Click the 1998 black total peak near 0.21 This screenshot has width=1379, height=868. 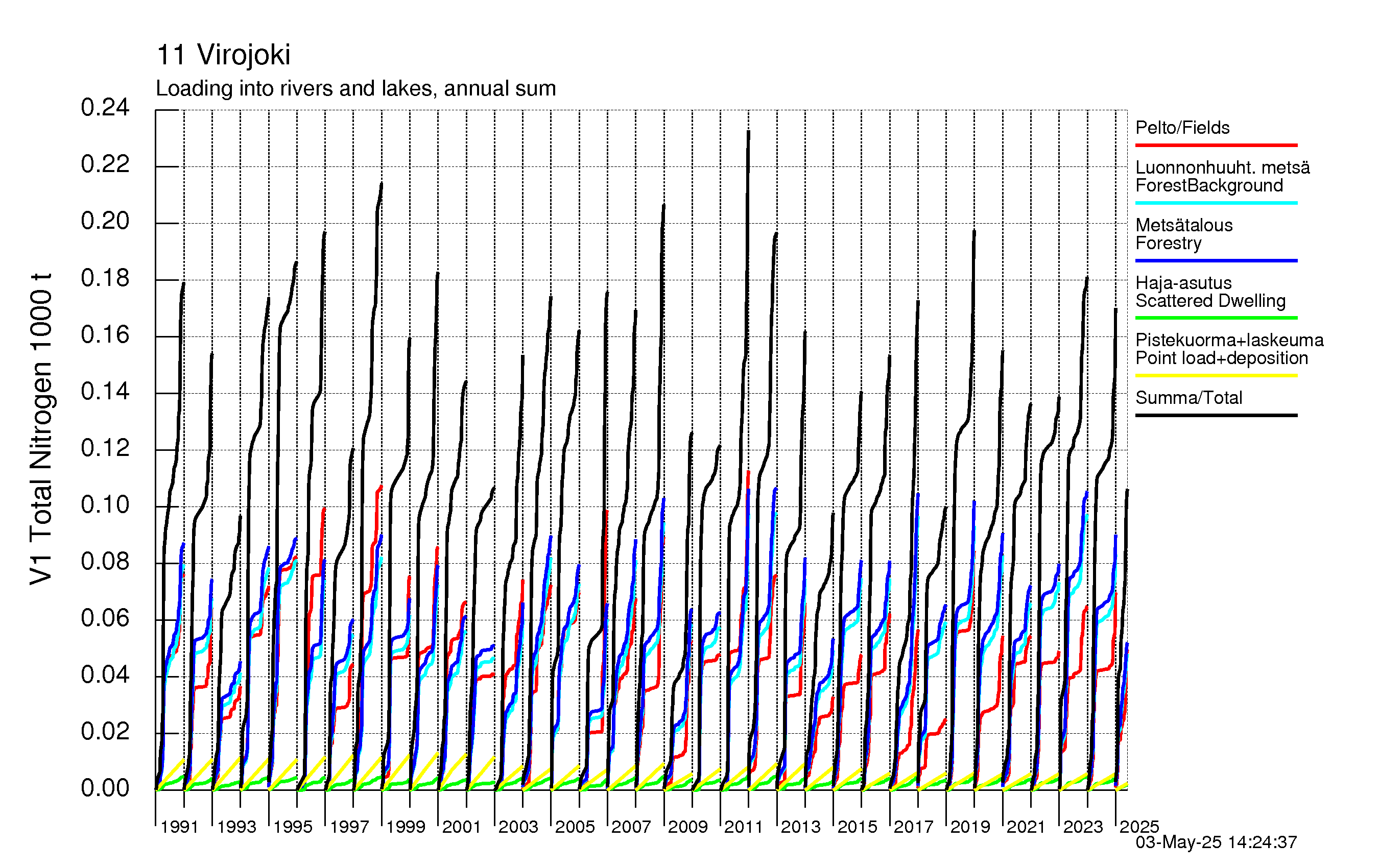pyautogui.click(x=382, y=184)
